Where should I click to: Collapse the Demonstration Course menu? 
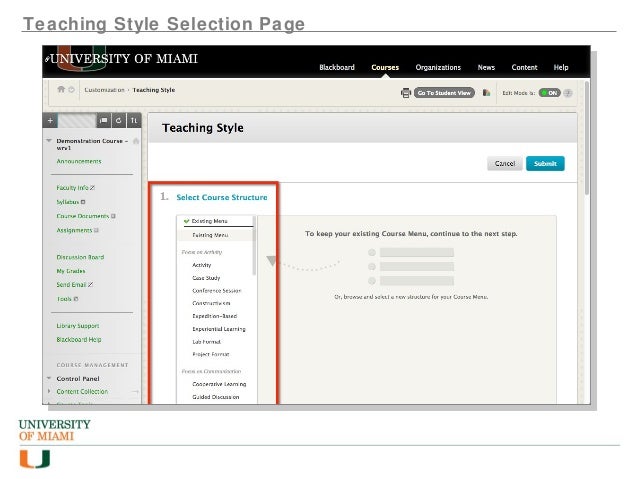click(x=49, y=140)
